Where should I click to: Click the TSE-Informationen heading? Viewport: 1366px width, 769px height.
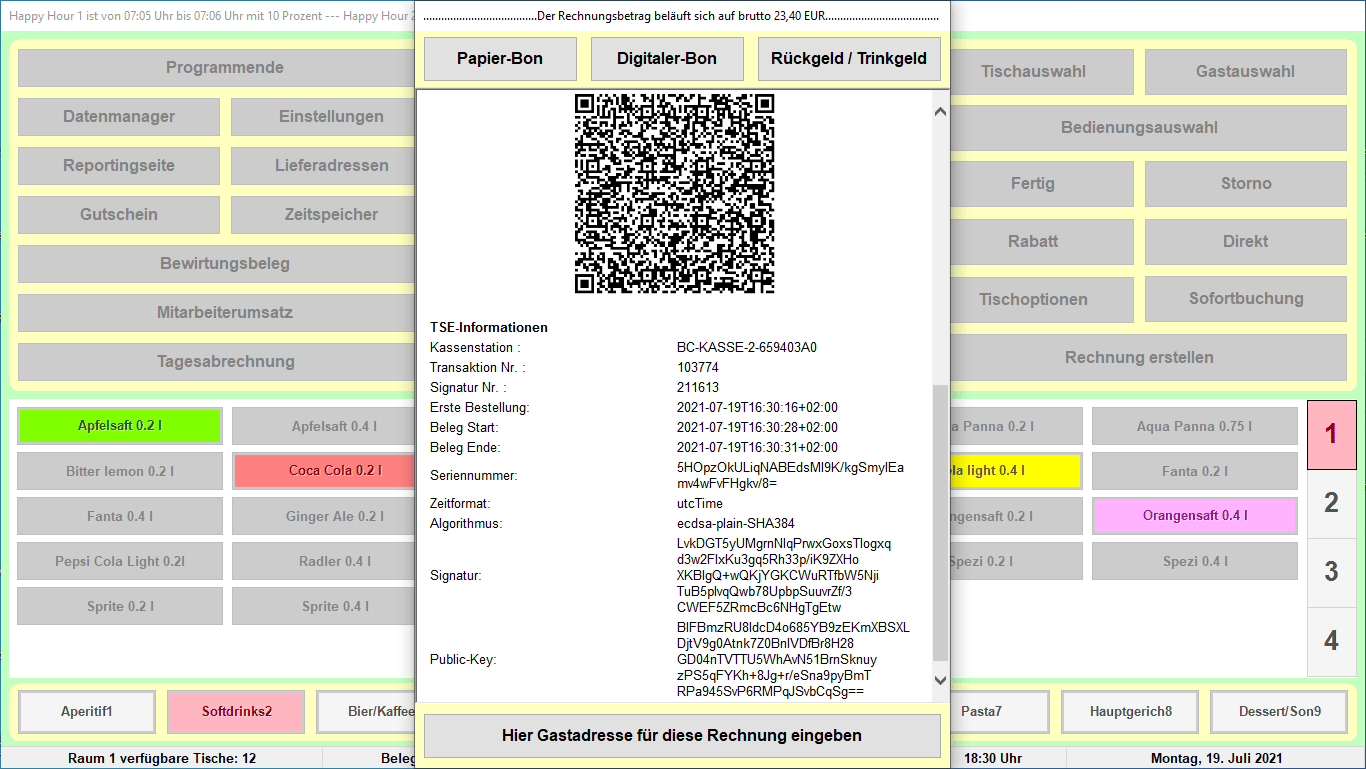489,328
